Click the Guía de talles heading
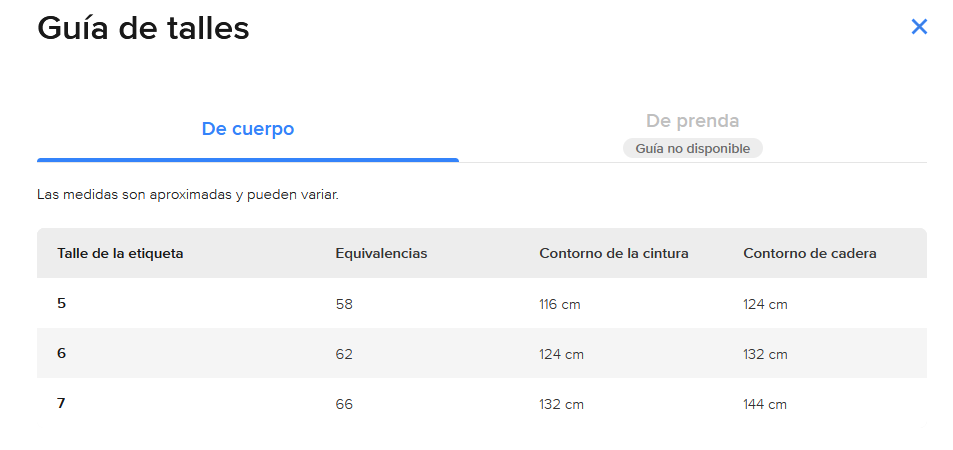This screenshot has width=953, height=450. [x=143, y=28]
